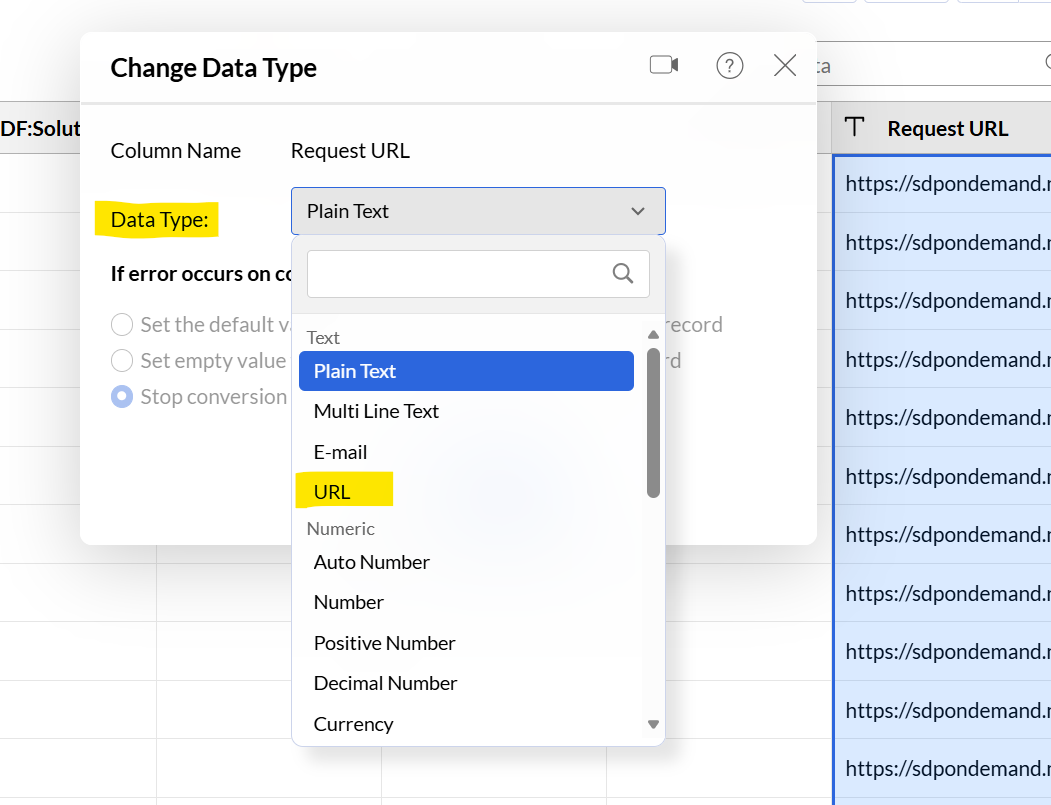Viewport: 1051px width, 805px height.
Task: Click the text type icon beside Request URL
Action: [x=854, y=128]
